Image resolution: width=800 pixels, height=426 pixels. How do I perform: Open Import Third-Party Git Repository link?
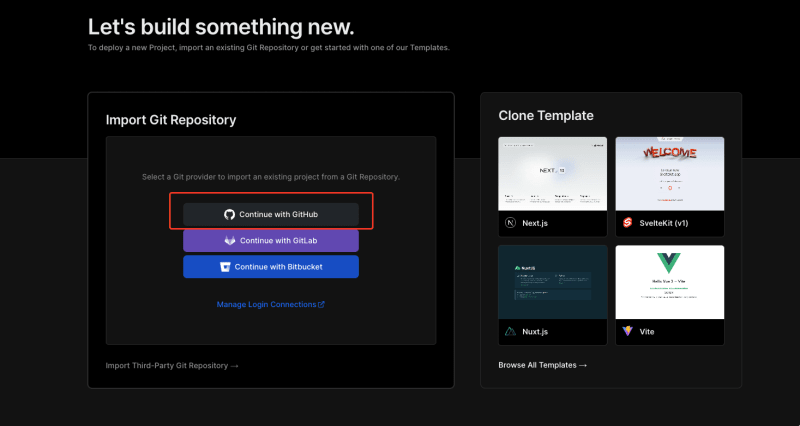(172, 366)
